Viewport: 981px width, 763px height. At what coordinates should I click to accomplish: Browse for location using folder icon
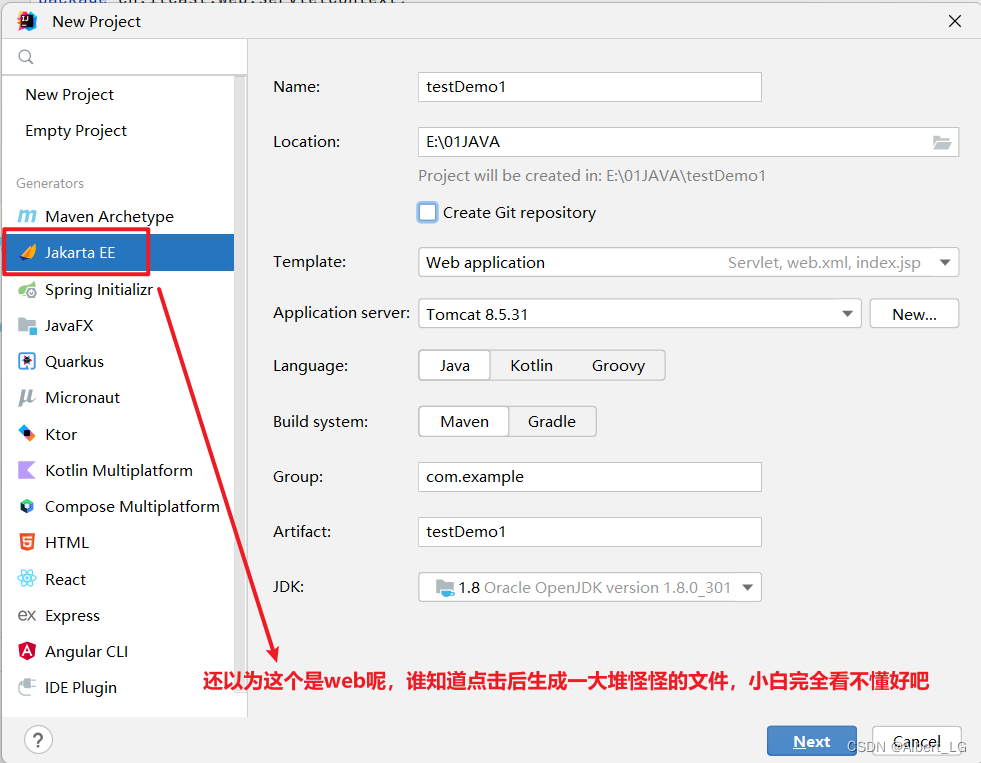point(942,143)
